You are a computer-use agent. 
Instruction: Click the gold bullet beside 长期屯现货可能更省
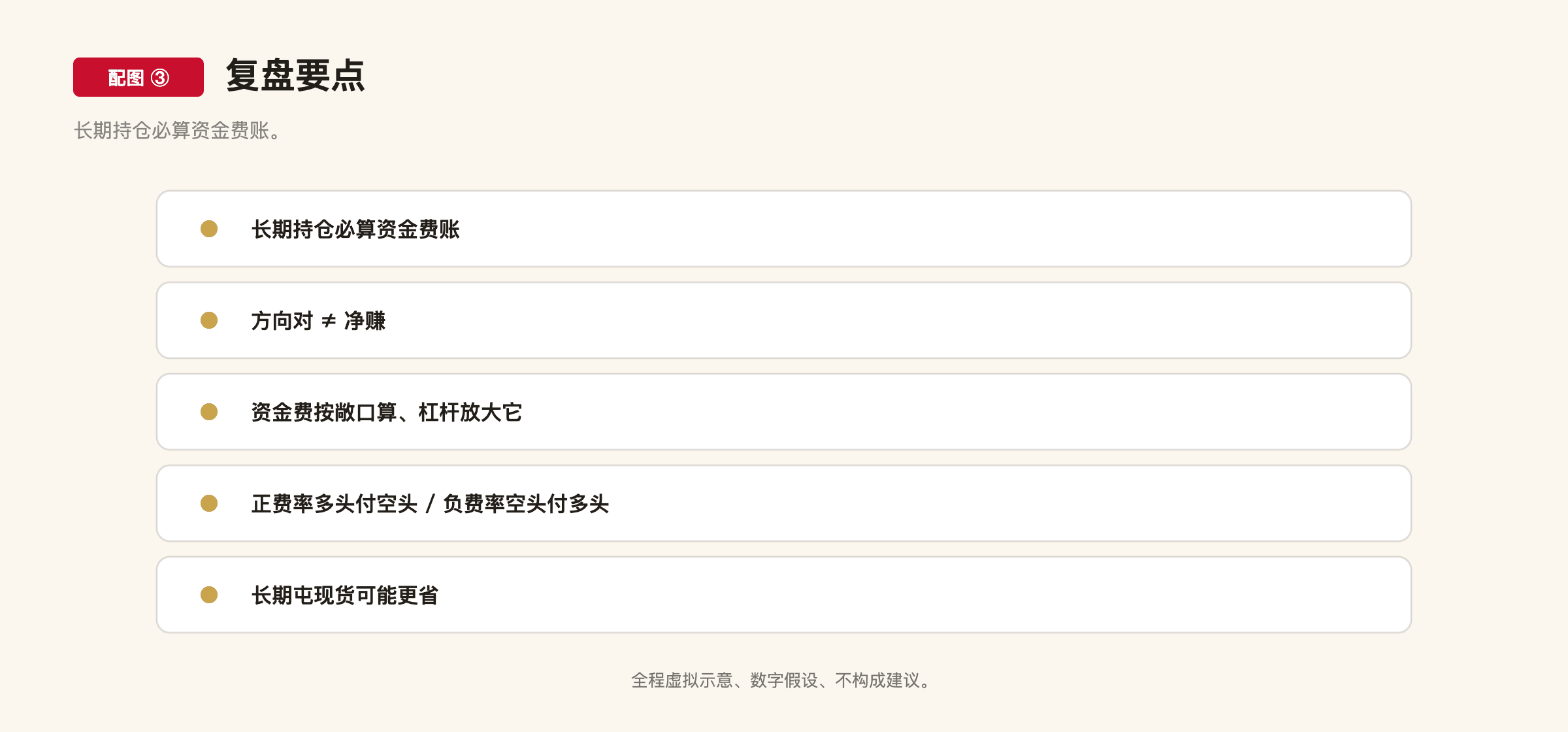(x=209, y=595)
